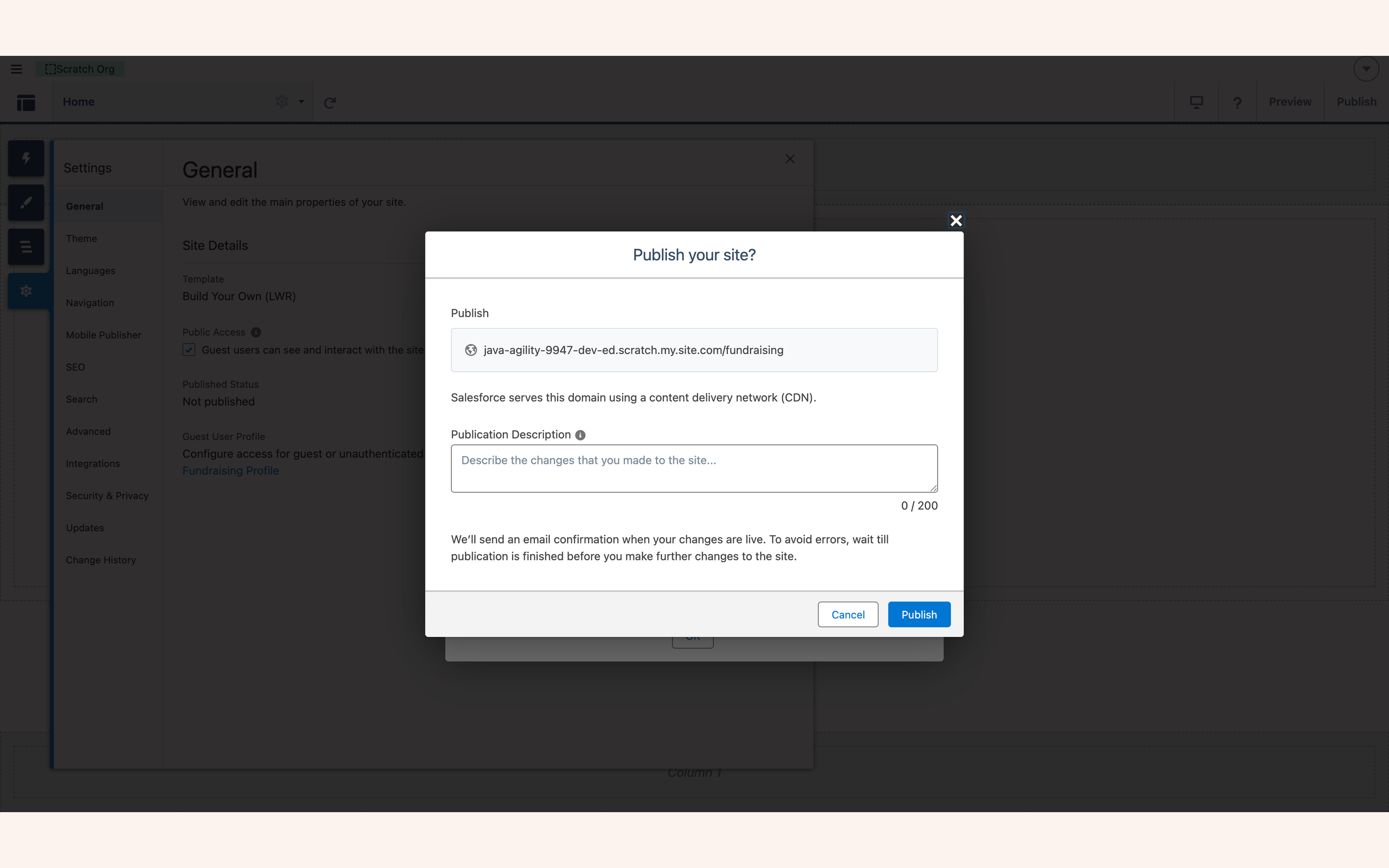Image resolution: width=1389 pixels, height=868 pixels.
Task: Click the globe icon beside the site URL
Action: 471,350
